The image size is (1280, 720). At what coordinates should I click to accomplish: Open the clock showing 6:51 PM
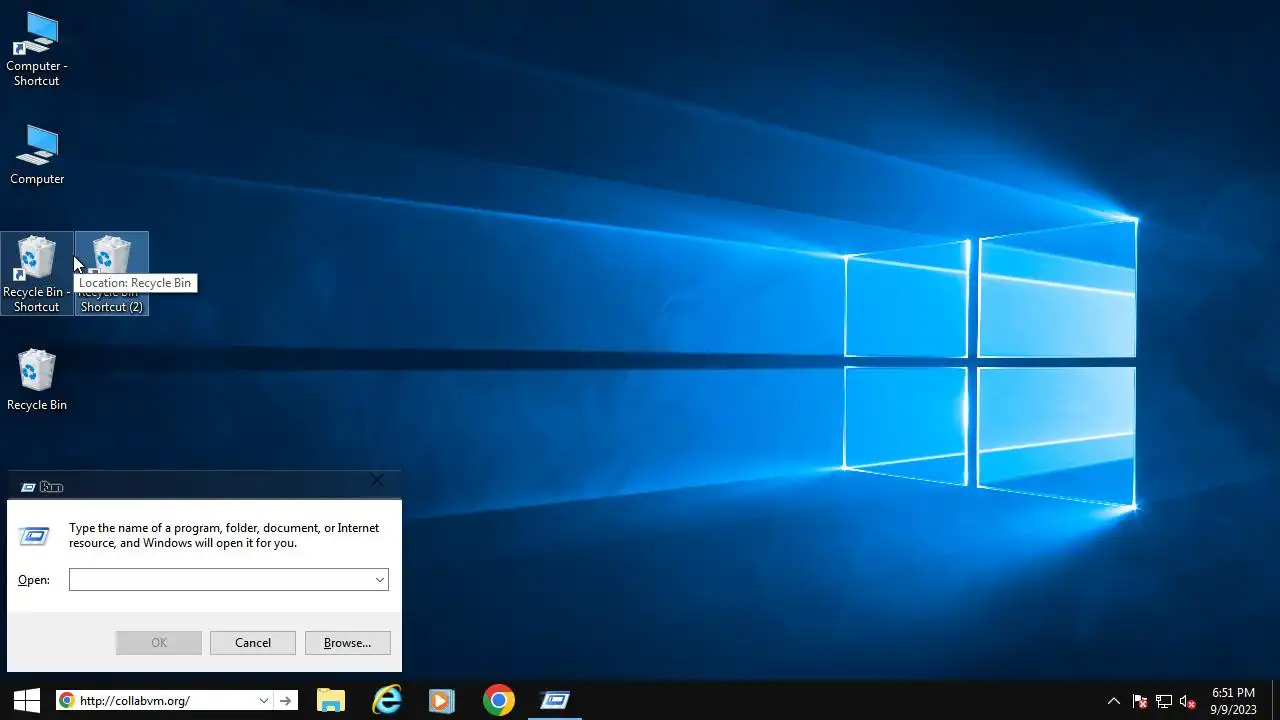[1233, 701]
